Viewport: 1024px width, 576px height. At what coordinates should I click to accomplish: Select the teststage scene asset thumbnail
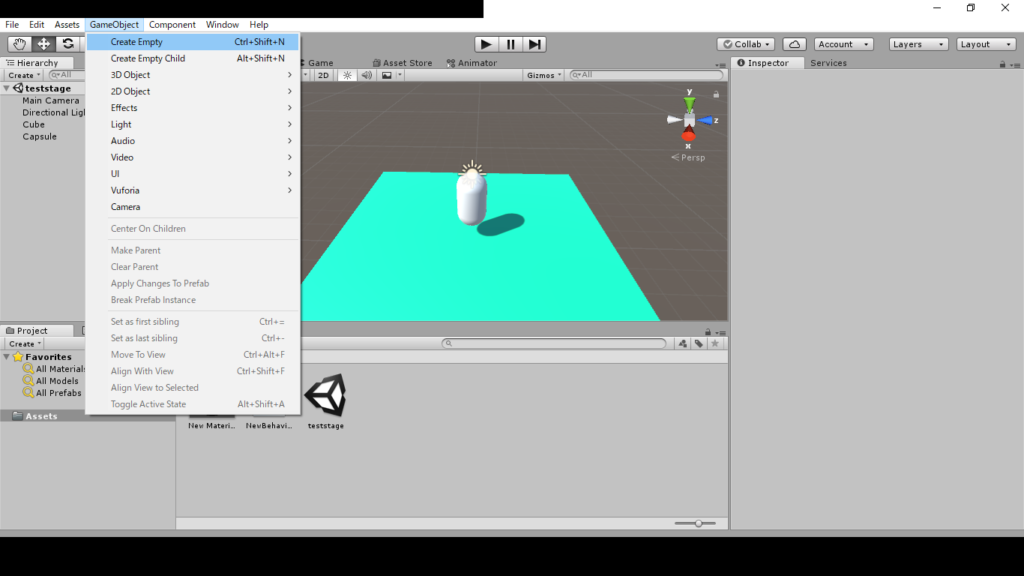[x=325, y=398]
